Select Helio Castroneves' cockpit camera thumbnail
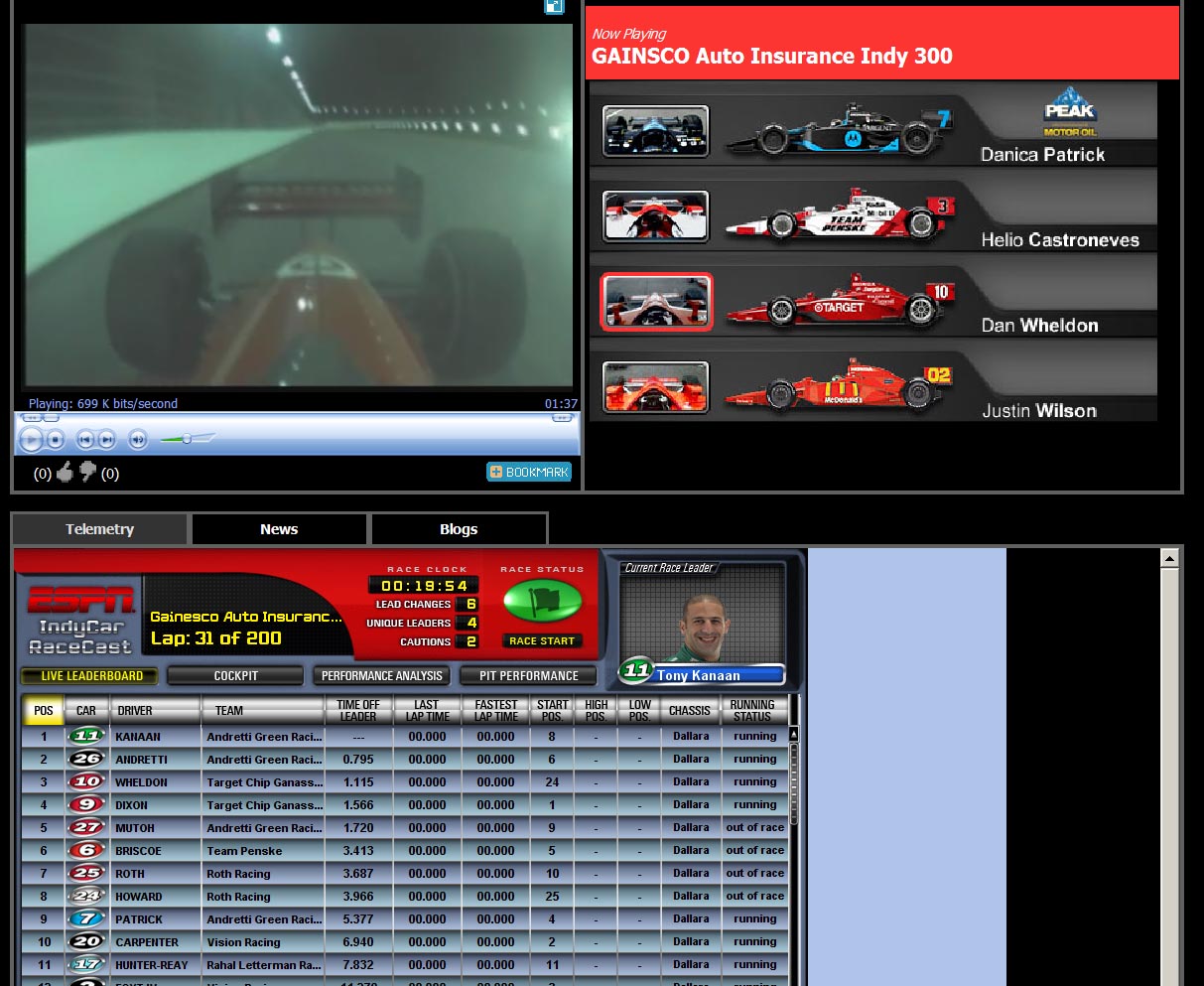1204x986 pixels. pos(656,216)
